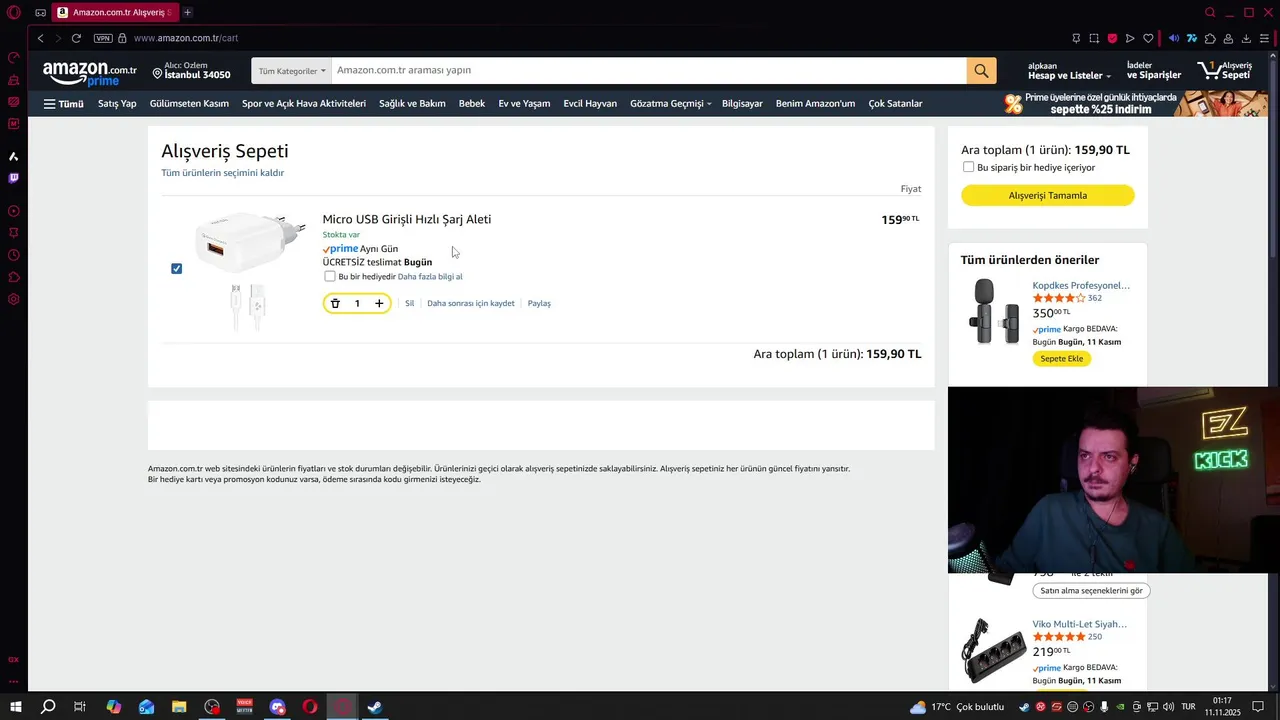Screen dimensions: 1280x720
Task: Click the site lock security icon
Action: [x=122, y=38]
